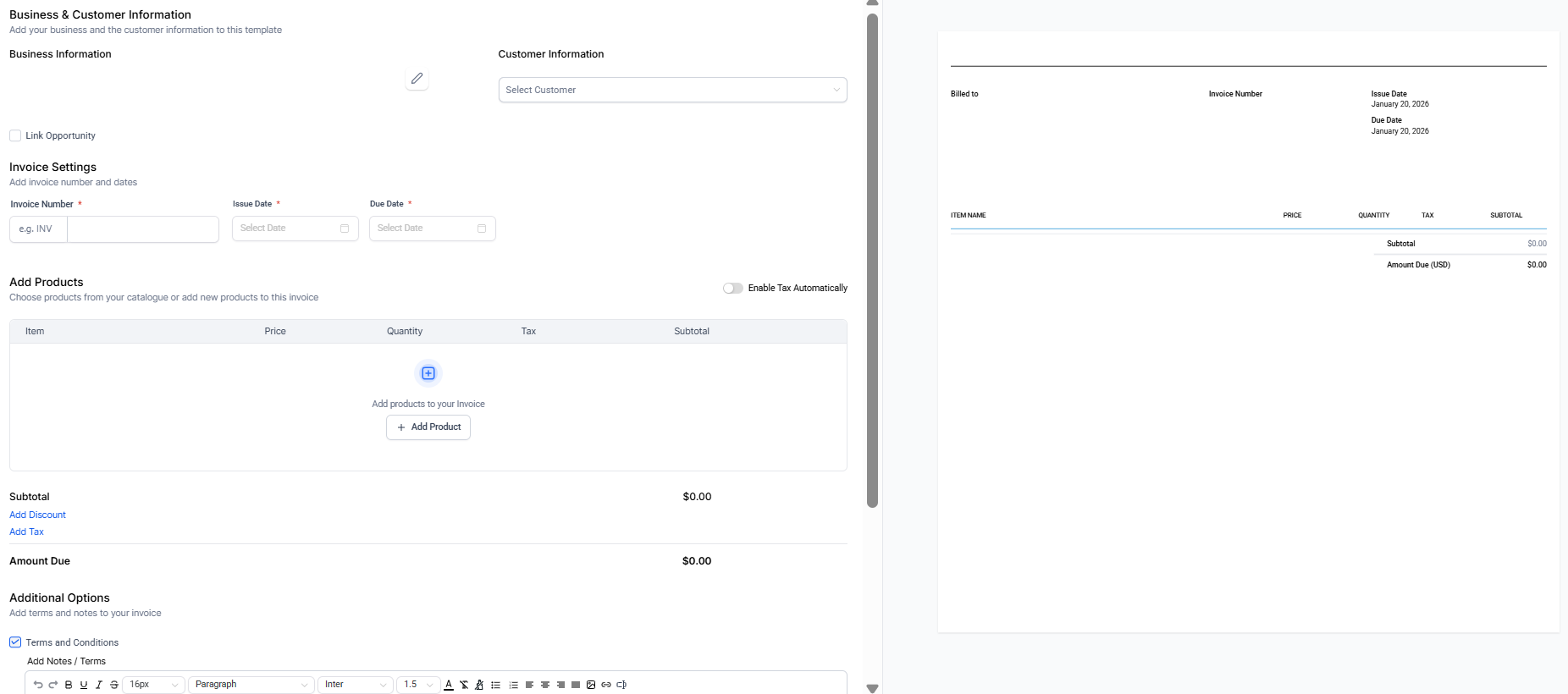Click the 'Billed to' label in the preview
Viewport: 1568px width, 694px height.
pyautogui.click(x=964, y=94)
